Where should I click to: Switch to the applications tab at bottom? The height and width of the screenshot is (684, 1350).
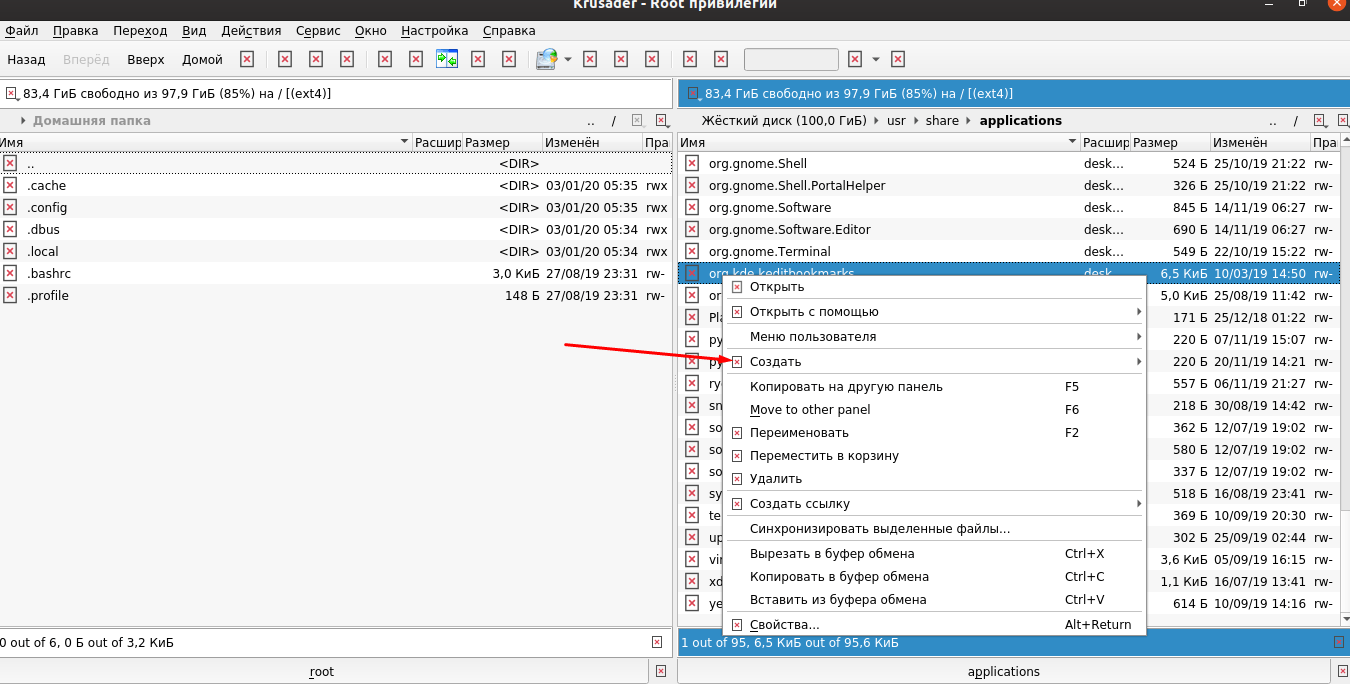click(1003, 672)
